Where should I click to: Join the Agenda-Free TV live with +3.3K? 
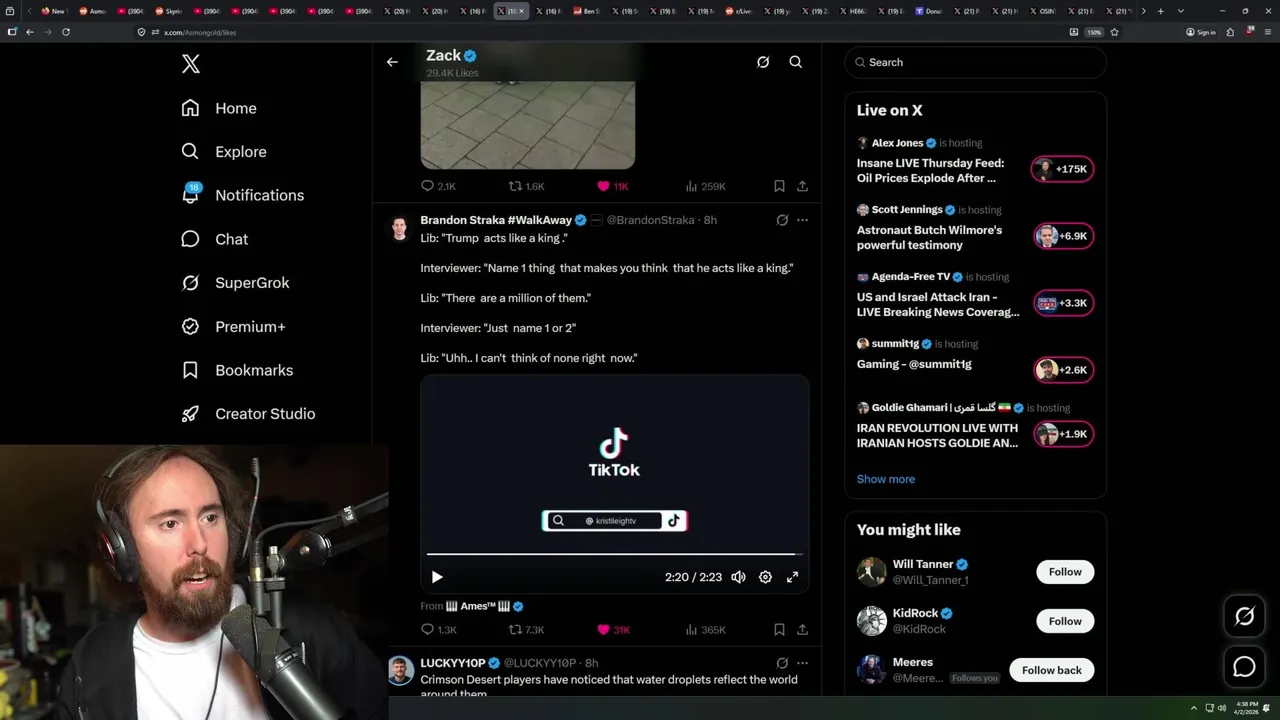pyautogui.click(x=1062, y=303)
